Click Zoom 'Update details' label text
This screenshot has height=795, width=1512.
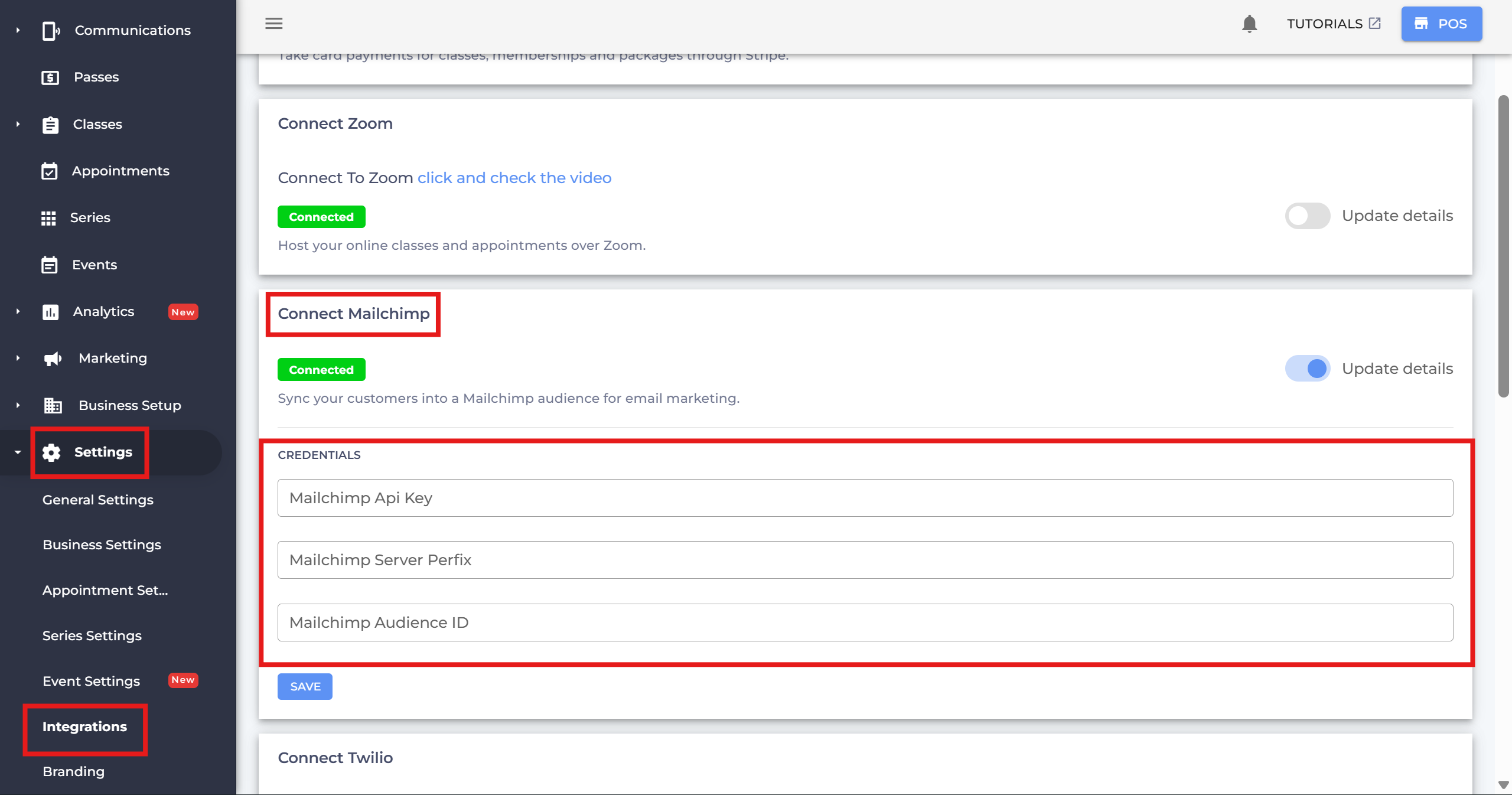(1397, 216)
